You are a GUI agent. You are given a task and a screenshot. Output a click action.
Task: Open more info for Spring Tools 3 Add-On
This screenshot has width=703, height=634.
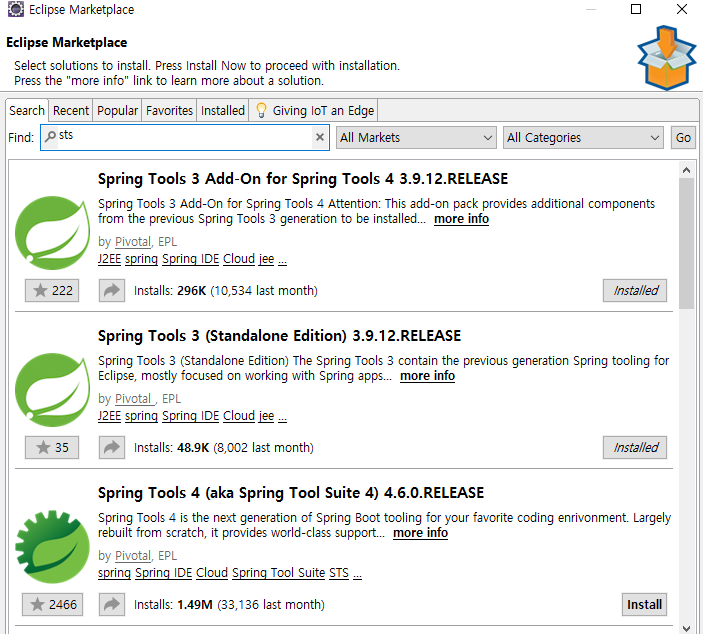click(461, 219)
